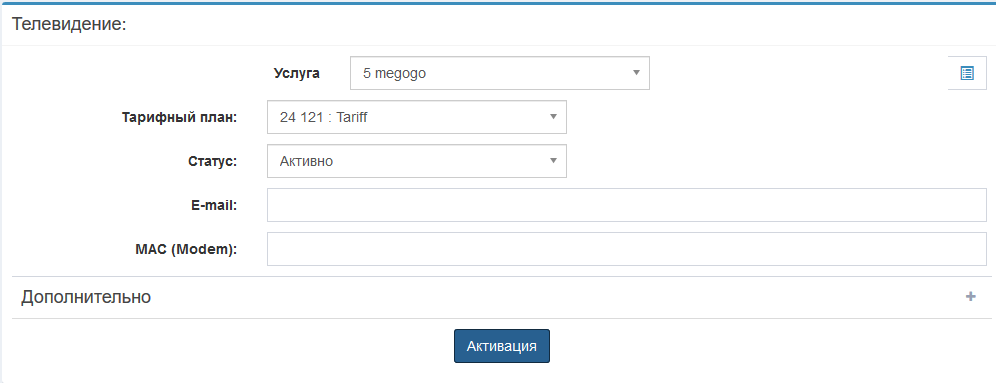Screen dimensions: 996x383
Task: Open the 'Активно' status dropdown
Action: [417, 161]
